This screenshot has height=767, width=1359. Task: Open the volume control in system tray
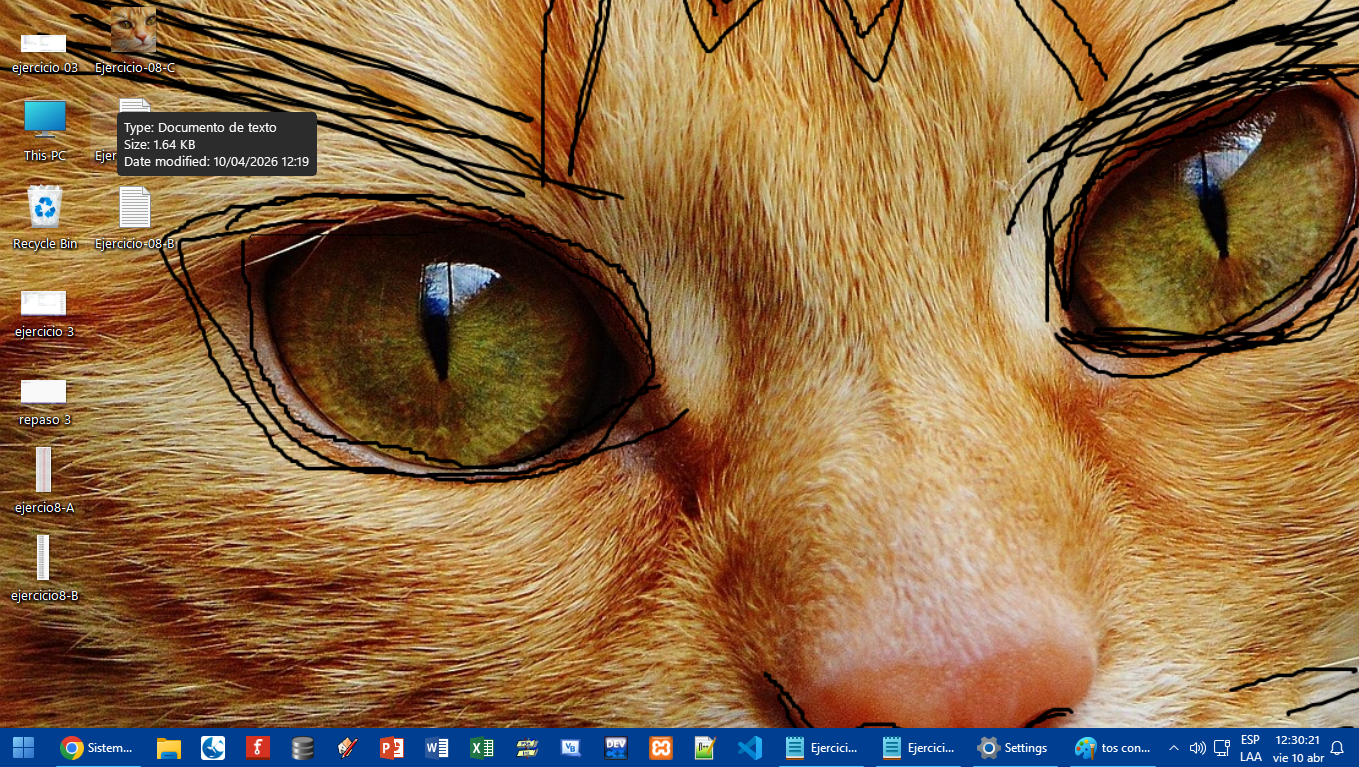[1197, 747]
